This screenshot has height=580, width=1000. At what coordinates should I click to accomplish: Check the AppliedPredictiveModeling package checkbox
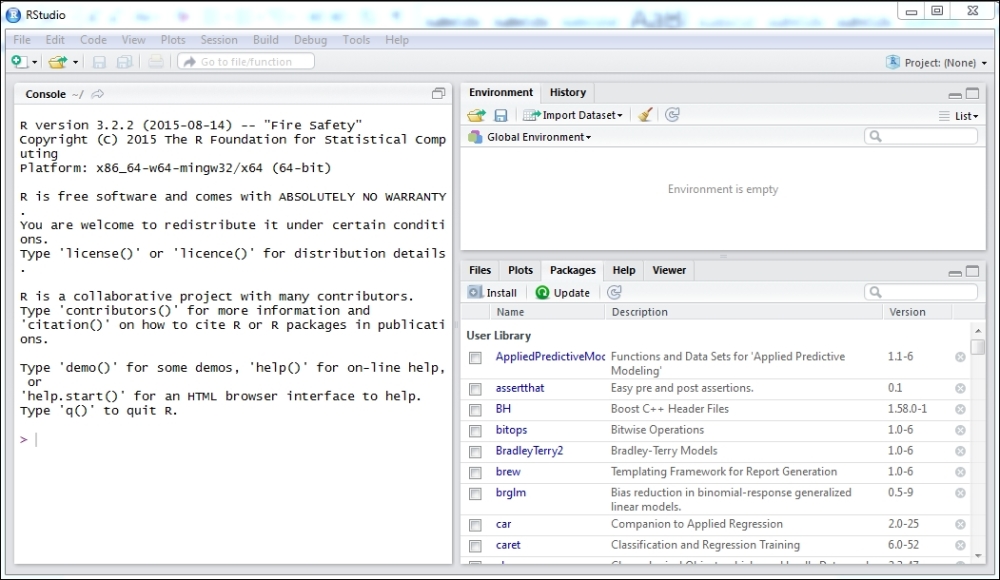[x=475, y=358]
